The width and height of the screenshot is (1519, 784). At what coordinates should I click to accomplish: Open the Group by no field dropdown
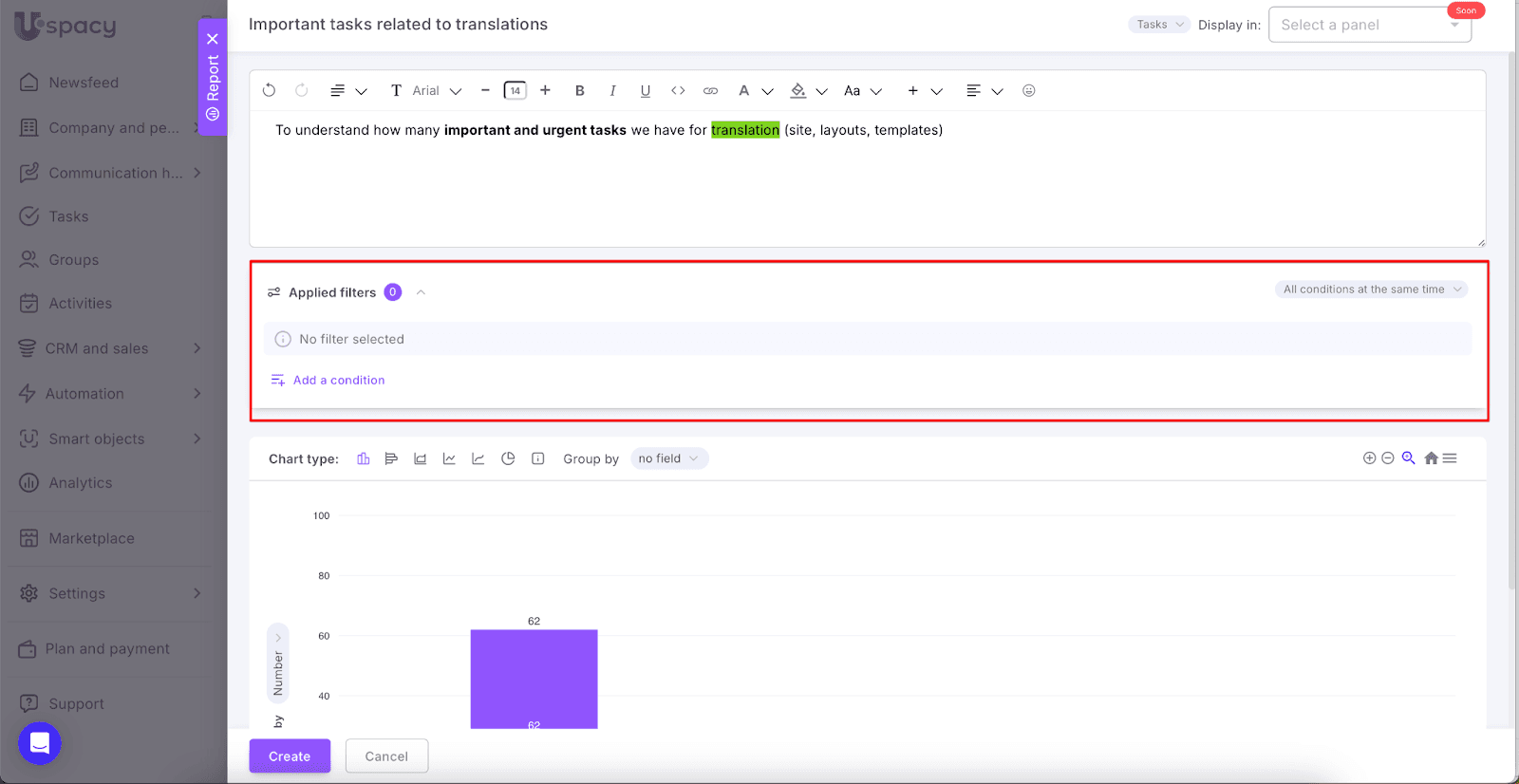click(x=668, y=458)
